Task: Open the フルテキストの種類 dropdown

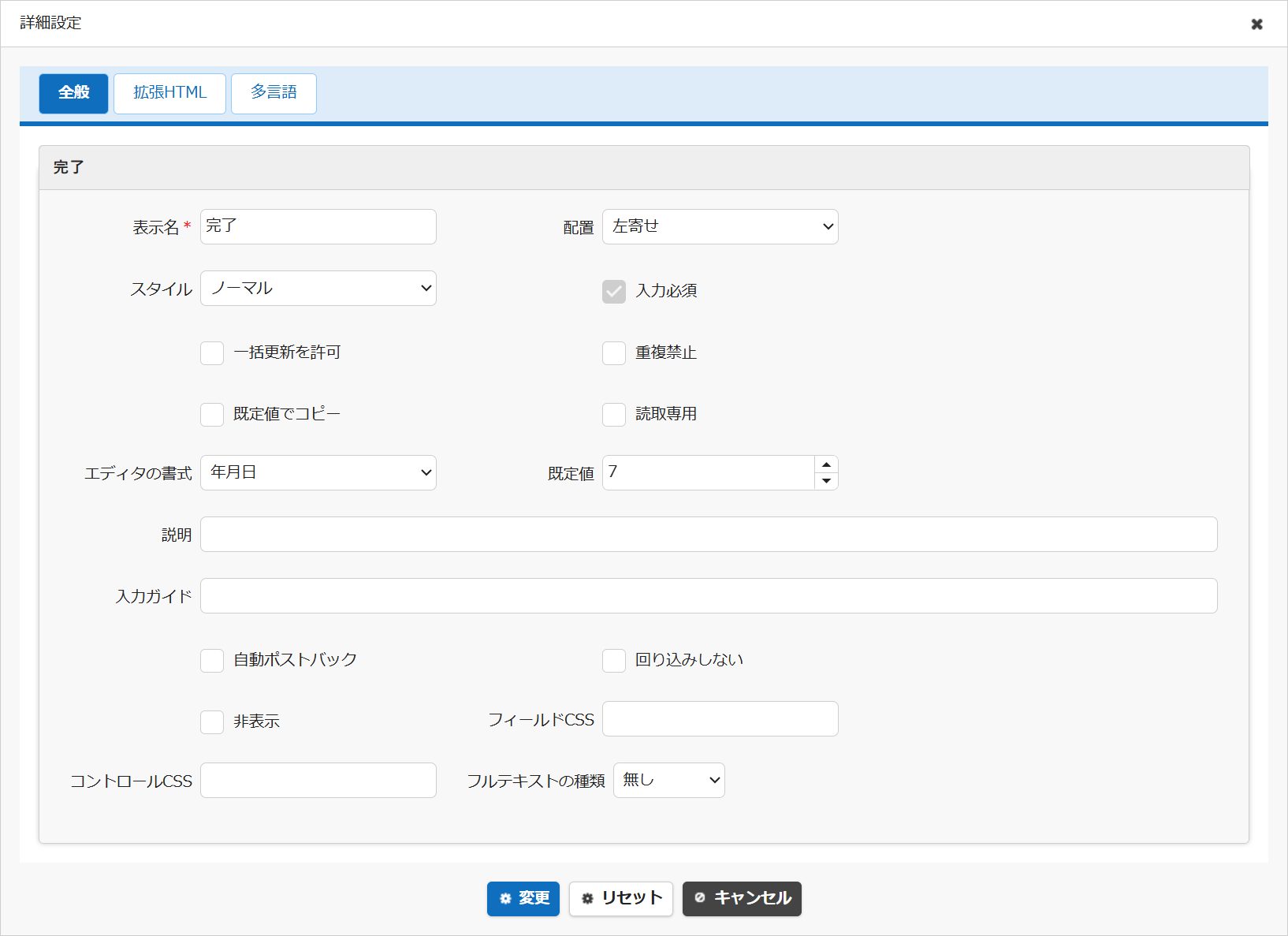Action: point(669,781)
